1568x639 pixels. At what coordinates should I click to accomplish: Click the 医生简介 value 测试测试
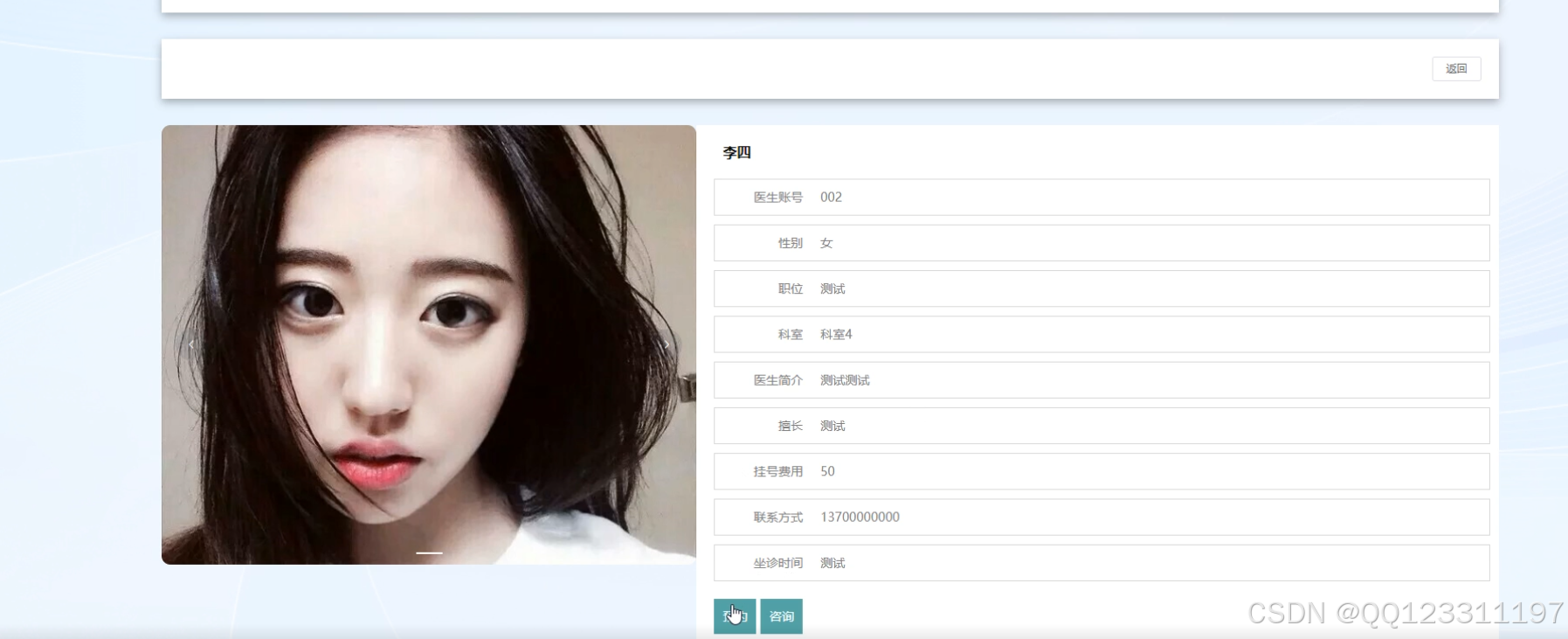[x=845, y=380]
